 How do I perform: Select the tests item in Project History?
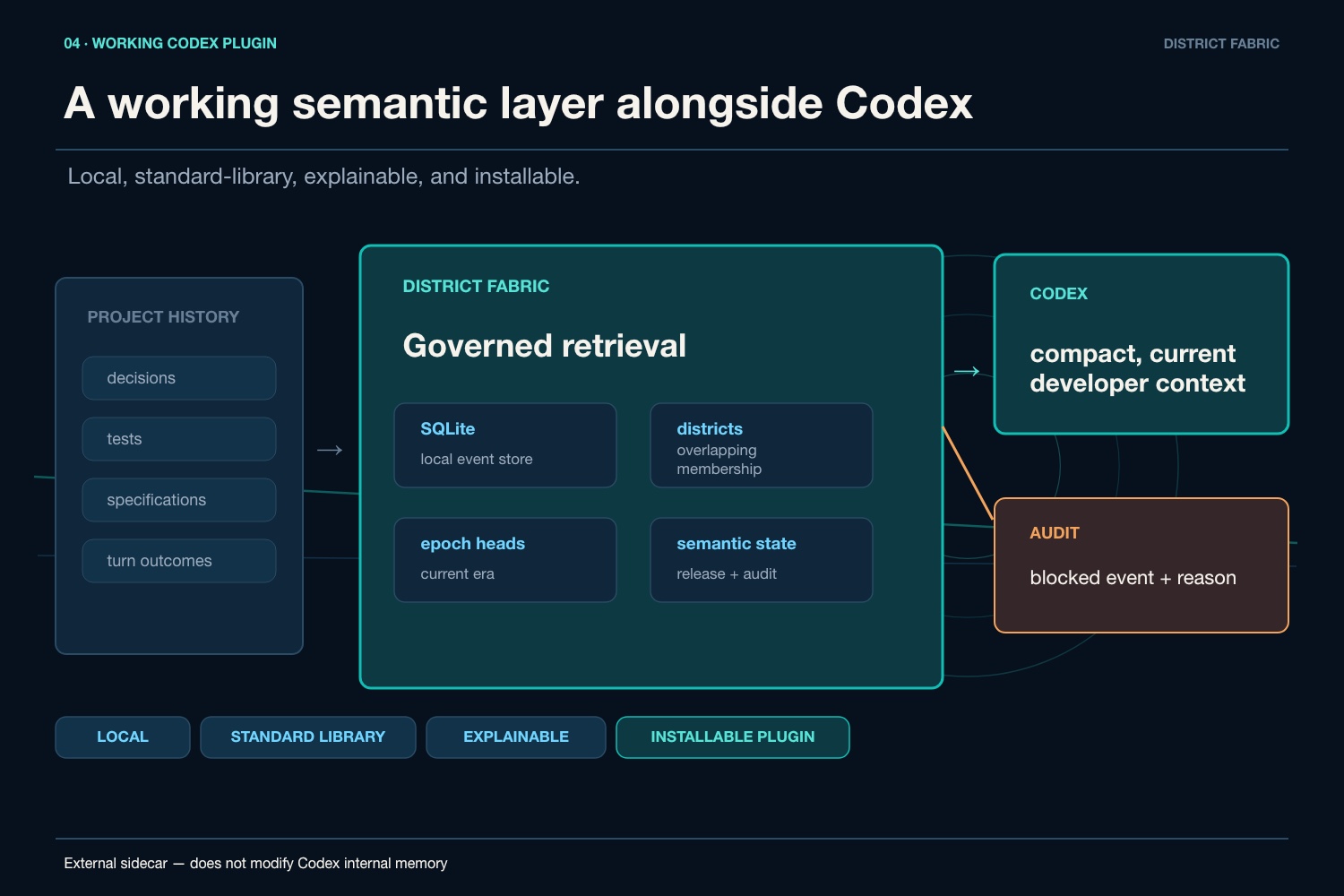(x=179, y=439)
